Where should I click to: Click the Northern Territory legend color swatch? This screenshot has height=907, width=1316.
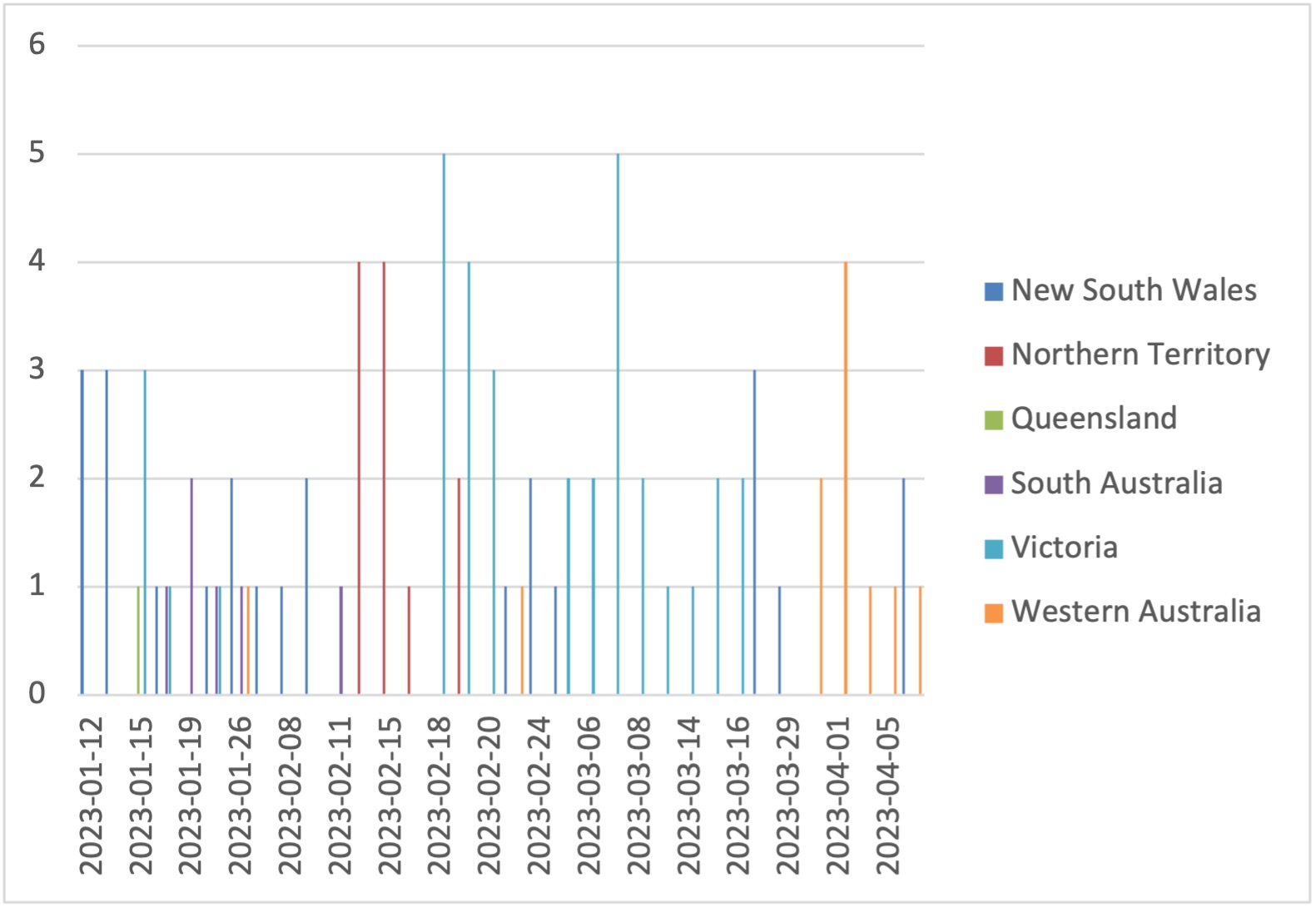993,356
